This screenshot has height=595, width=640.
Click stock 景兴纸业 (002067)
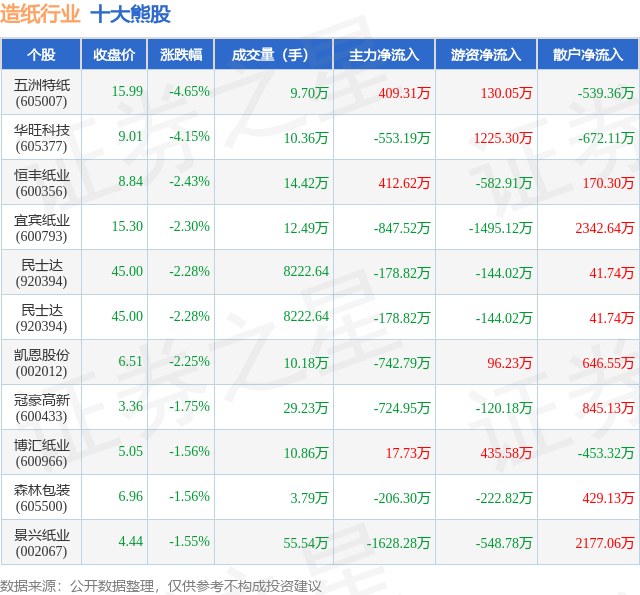point(41,543)
